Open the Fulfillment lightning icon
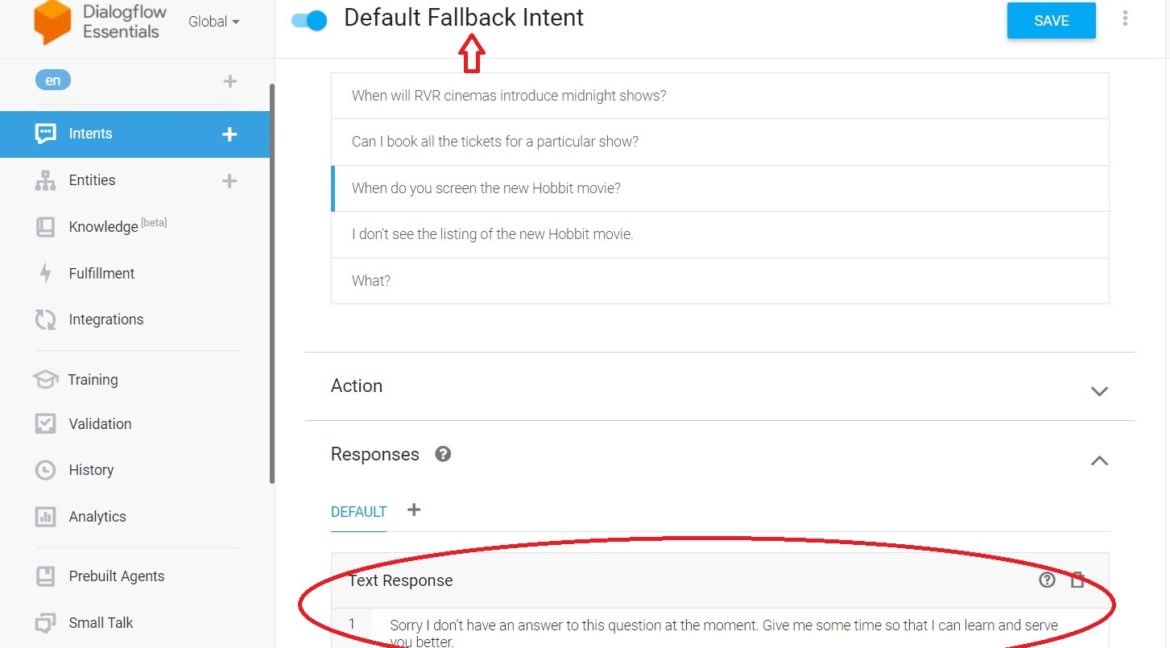 point(45,272)
